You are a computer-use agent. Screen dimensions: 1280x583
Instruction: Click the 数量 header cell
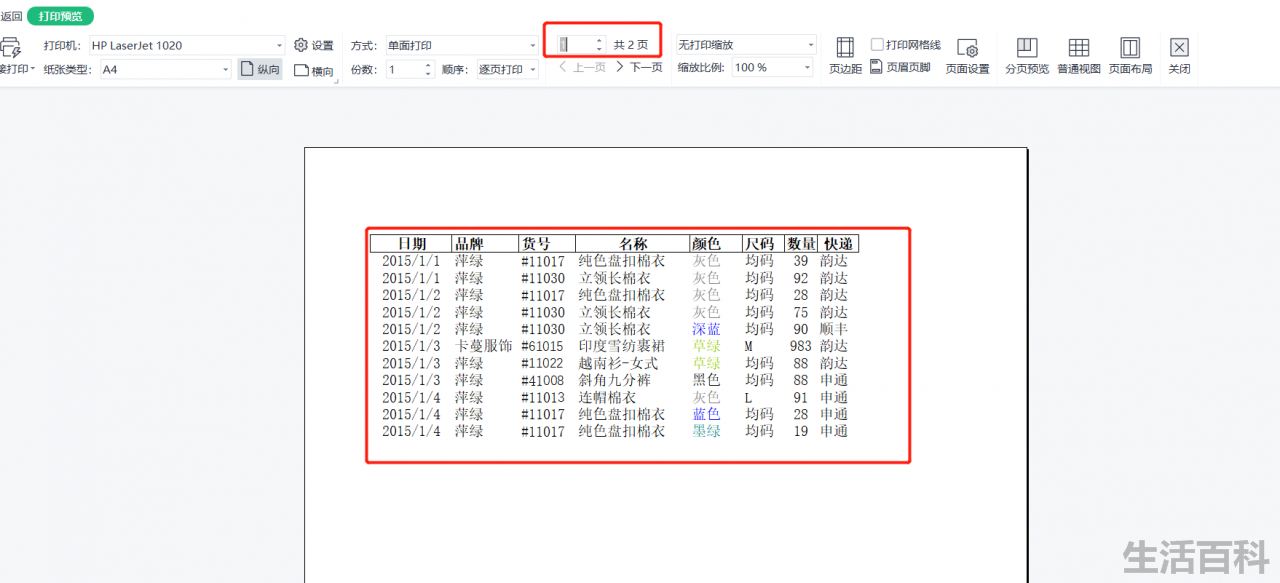801,243
